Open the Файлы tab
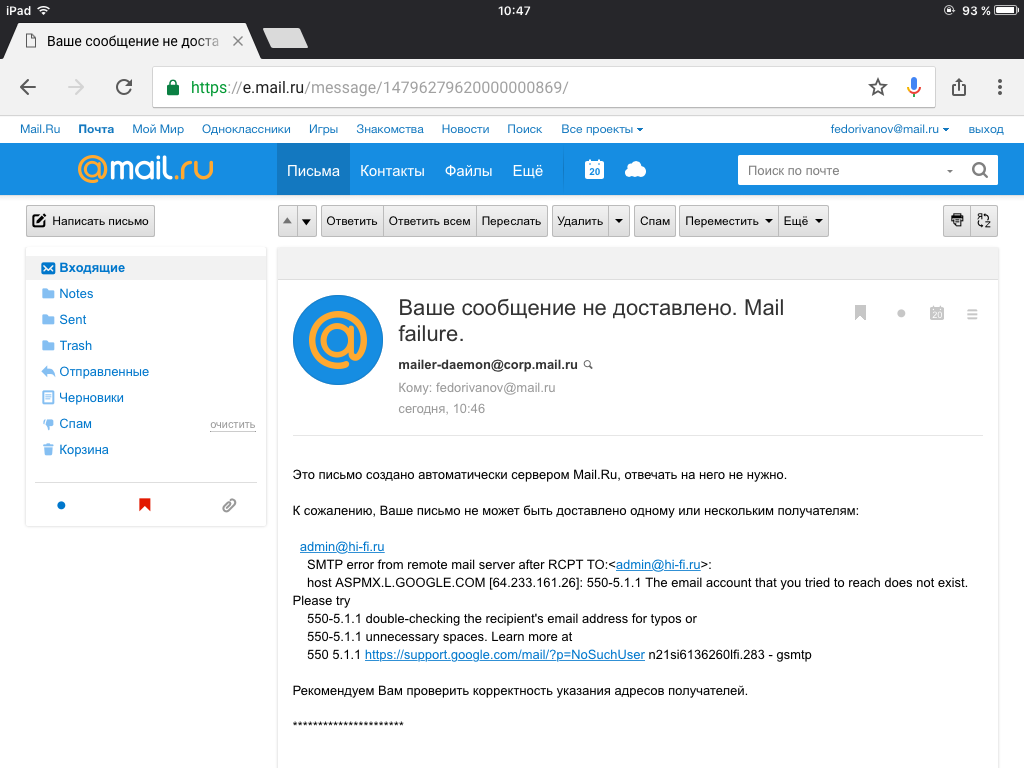Screen dimensions: 1024x768 click(x=468, y=170)
